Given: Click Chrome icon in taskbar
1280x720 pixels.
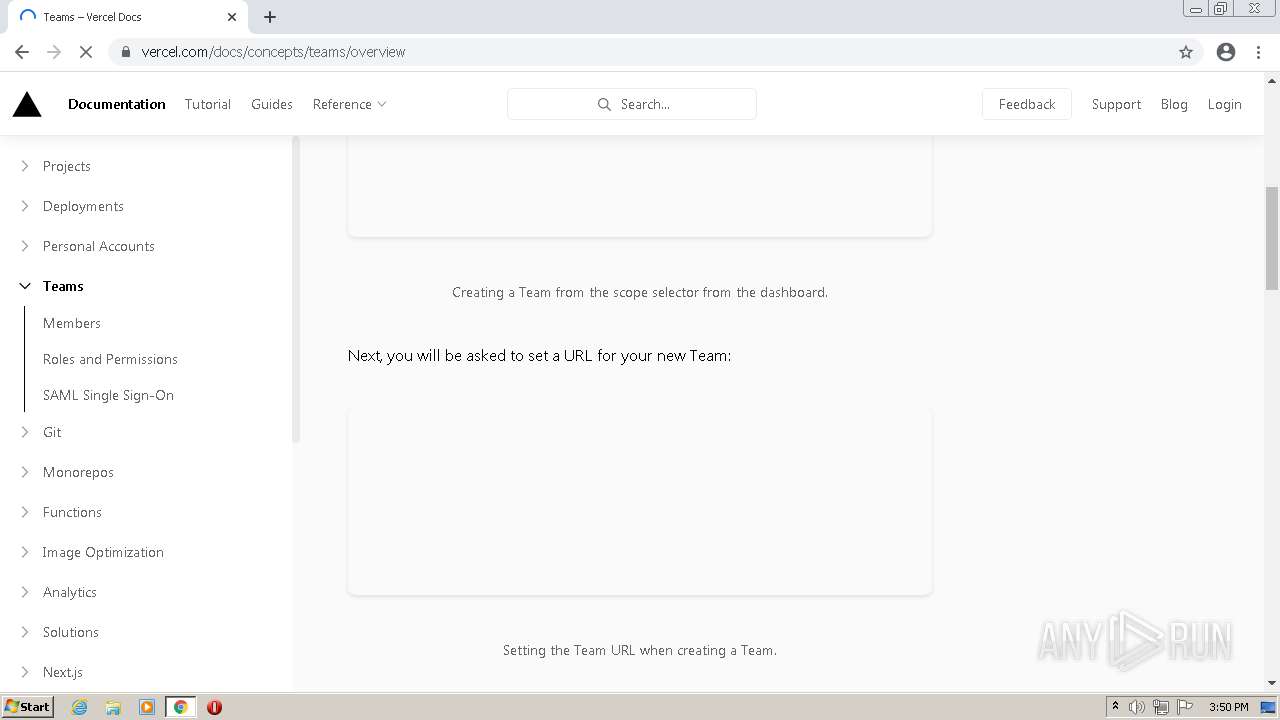Looking at the screenshot, I should tap(181, 707).
